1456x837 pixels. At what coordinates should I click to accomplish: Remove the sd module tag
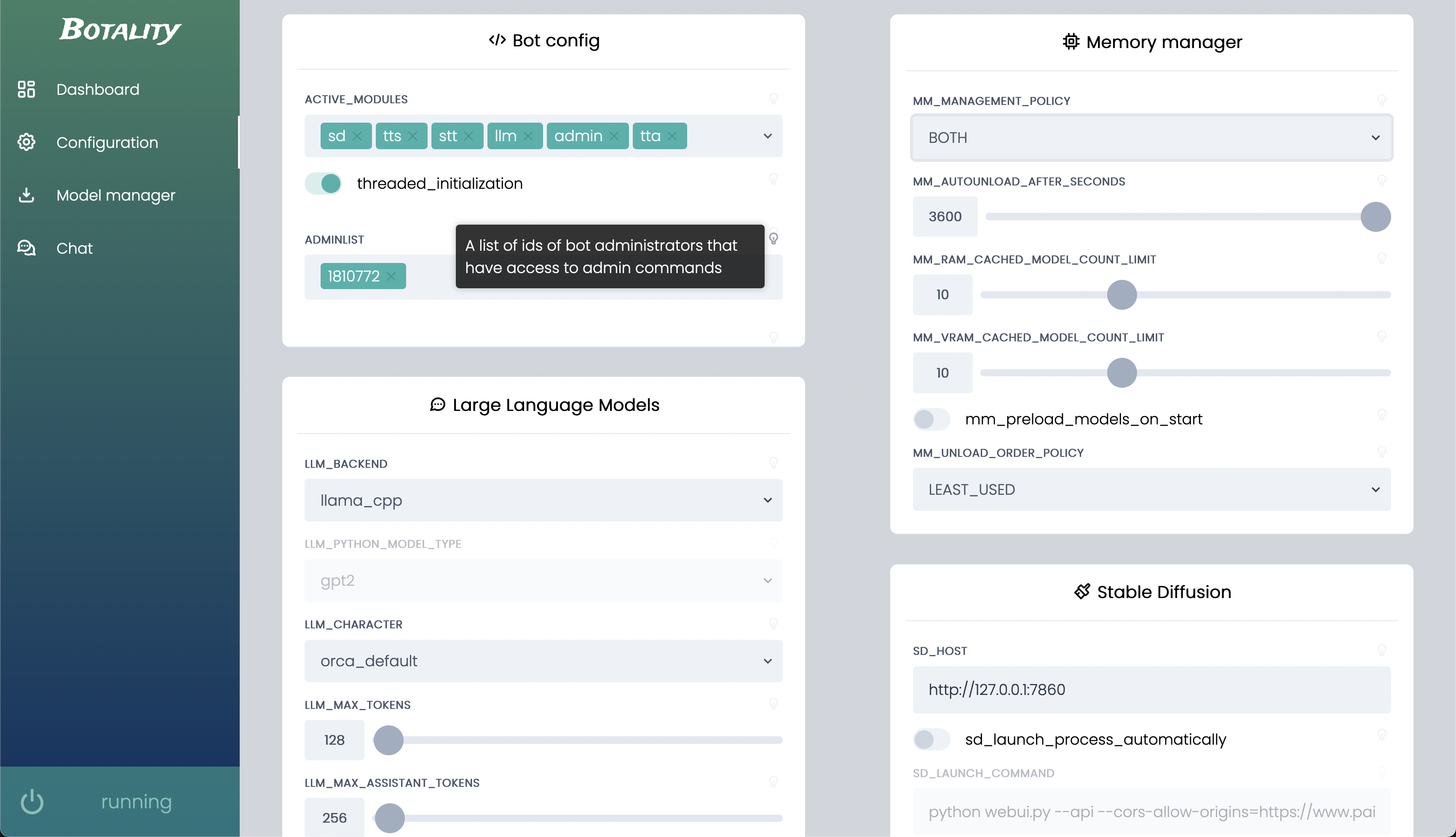click(357, 136)
